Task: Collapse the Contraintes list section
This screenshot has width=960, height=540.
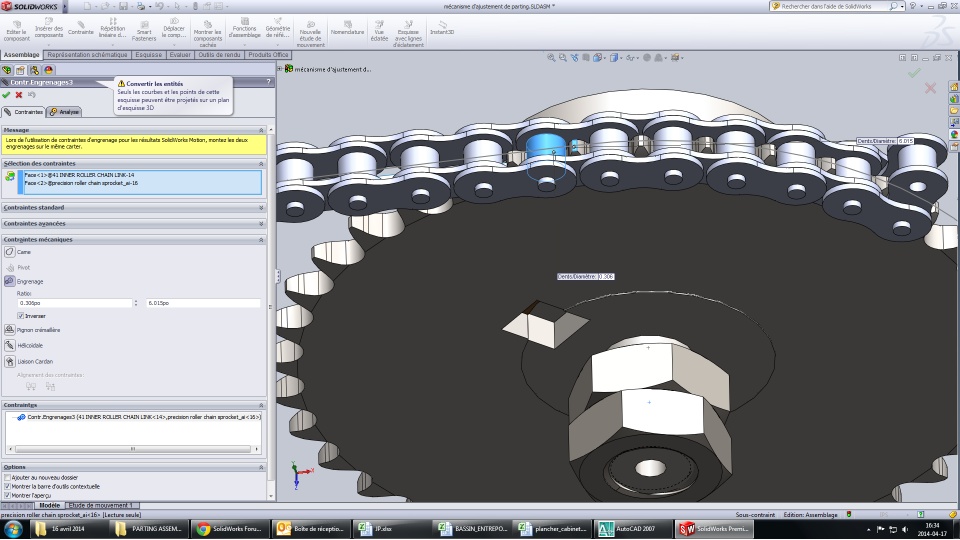Action: click(x=261, y=405)
